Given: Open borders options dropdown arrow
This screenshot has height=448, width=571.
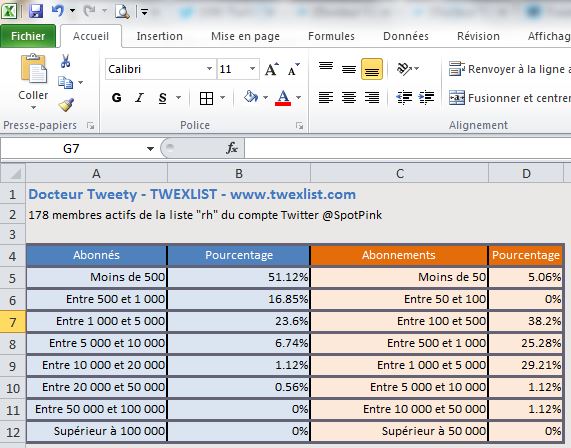Looking at the screenshot, I should [x=222, y=98].
